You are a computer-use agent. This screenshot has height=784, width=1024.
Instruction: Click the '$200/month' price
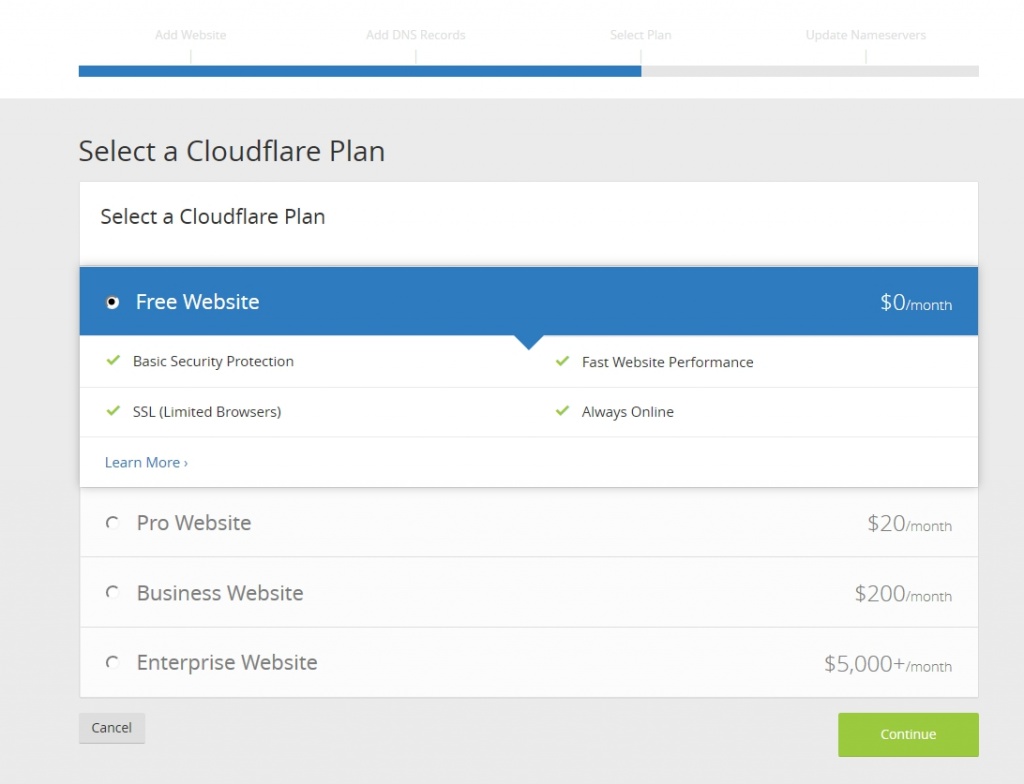tap(904, 594)
